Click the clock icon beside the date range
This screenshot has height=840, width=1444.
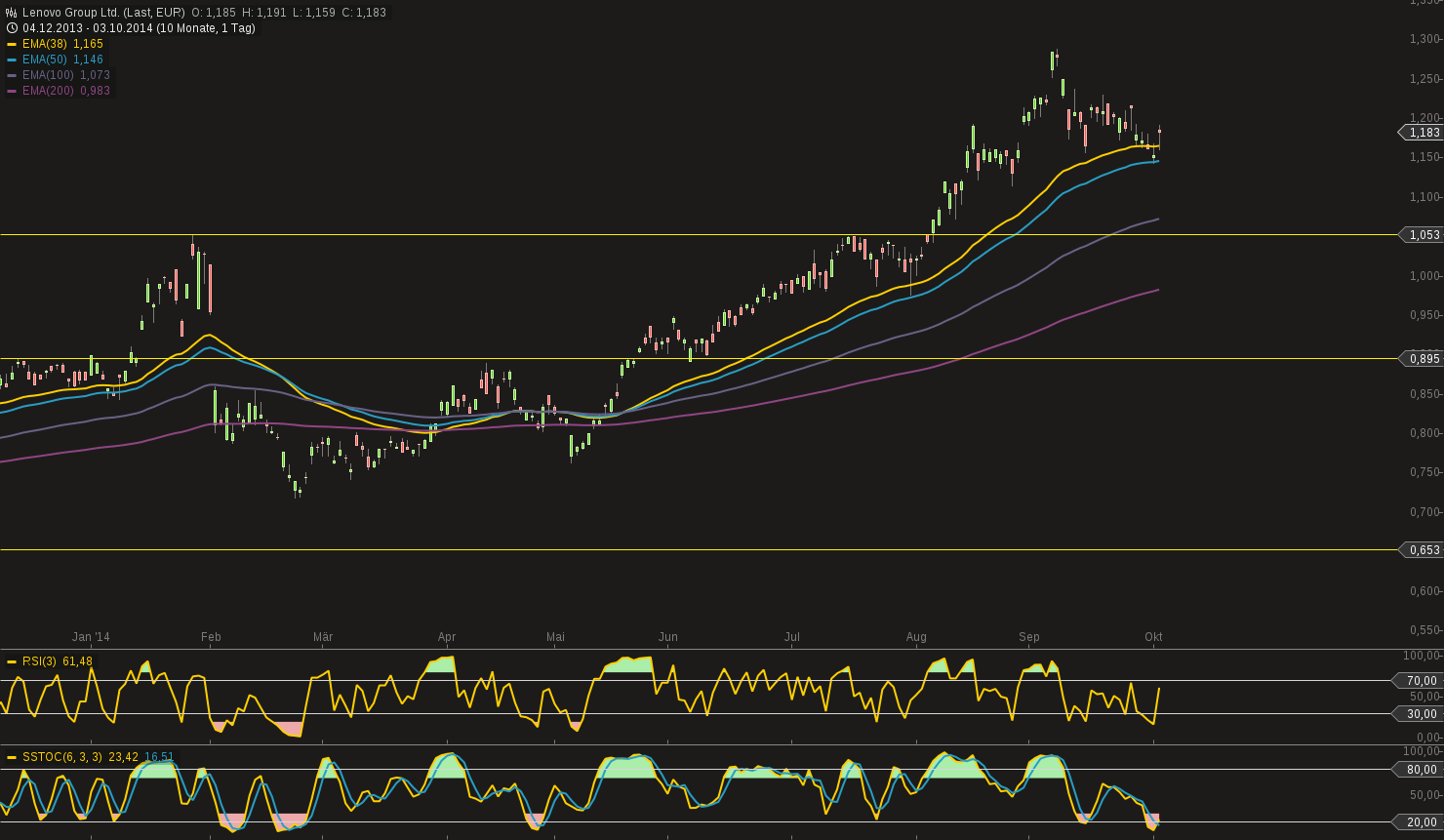point(12,28)
